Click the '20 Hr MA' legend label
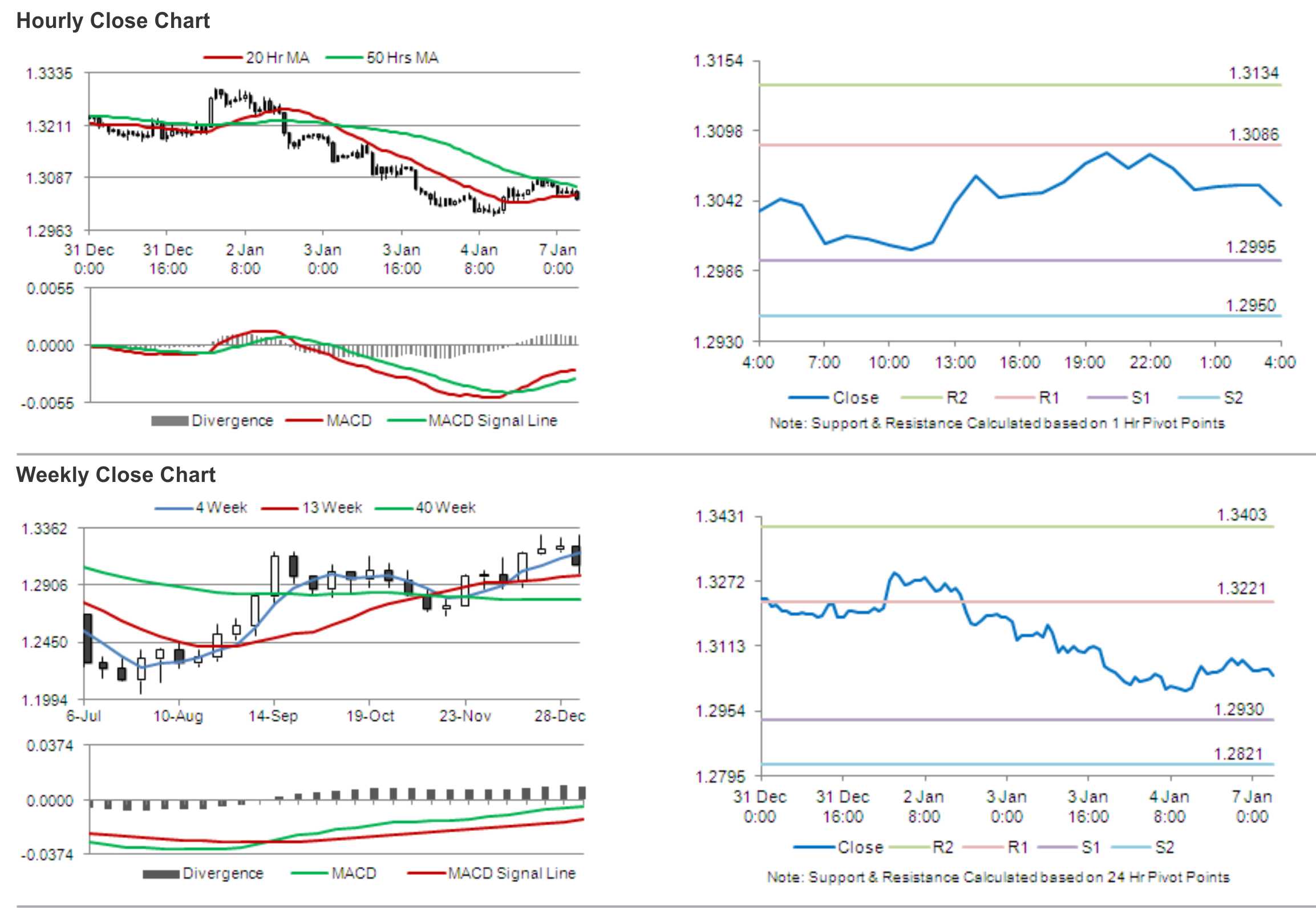 click(278, 58)
